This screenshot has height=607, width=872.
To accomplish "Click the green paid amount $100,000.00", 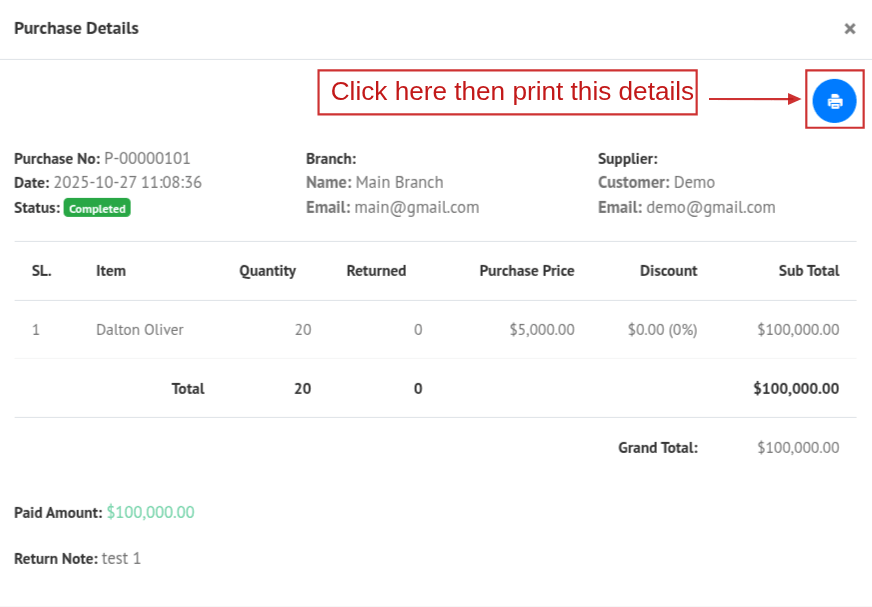I will [150, 512].
